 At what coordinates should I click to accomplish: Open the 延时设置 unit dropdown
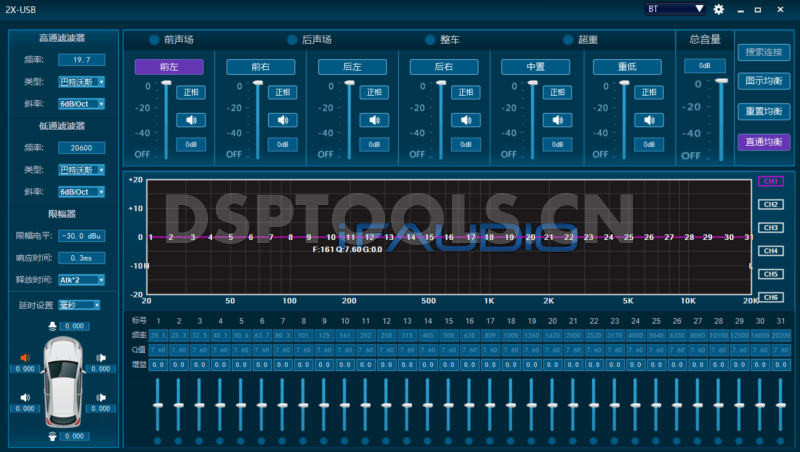[x=79, y=305]
